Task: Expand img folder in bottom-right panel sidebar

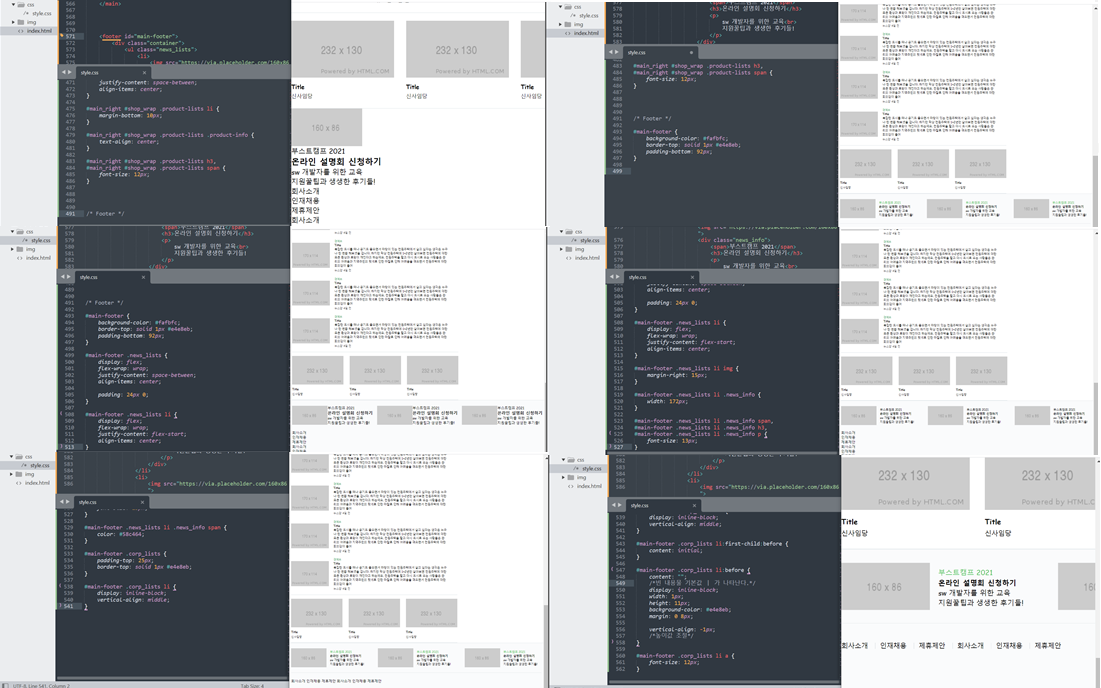Action: (564, 477)
